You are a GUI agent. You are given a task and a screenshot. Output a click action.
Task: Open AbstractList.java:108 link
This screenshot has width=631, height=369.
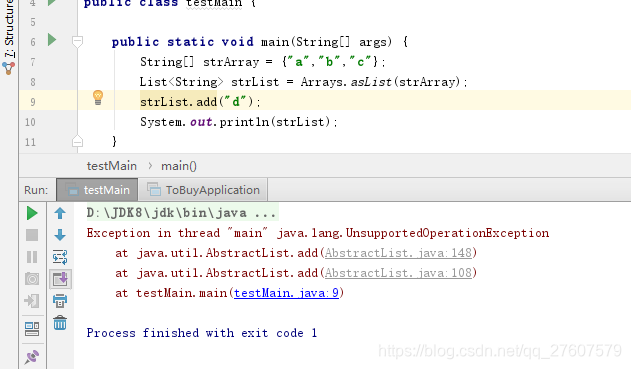[398, 273]
